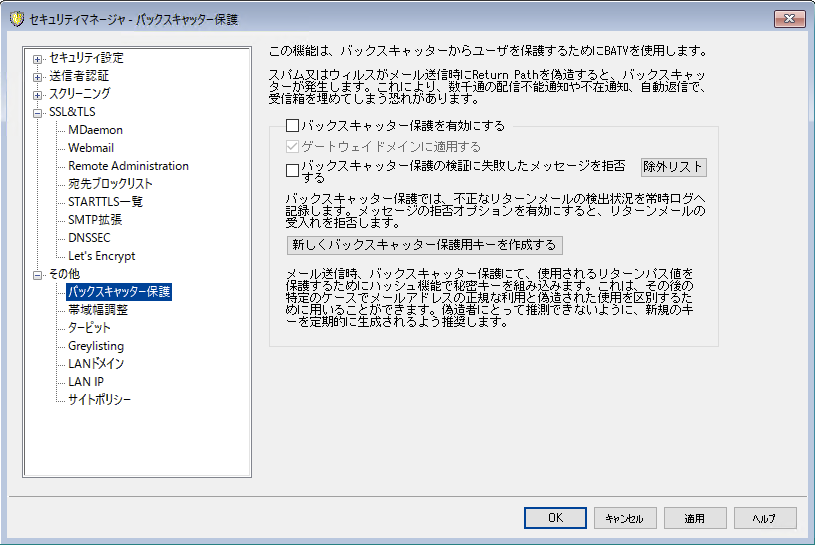Image resolution: width=815 pixels, height=545 pixels.
Task: Select バックスキャッター保護 tree item
Action: pos(119,292)
